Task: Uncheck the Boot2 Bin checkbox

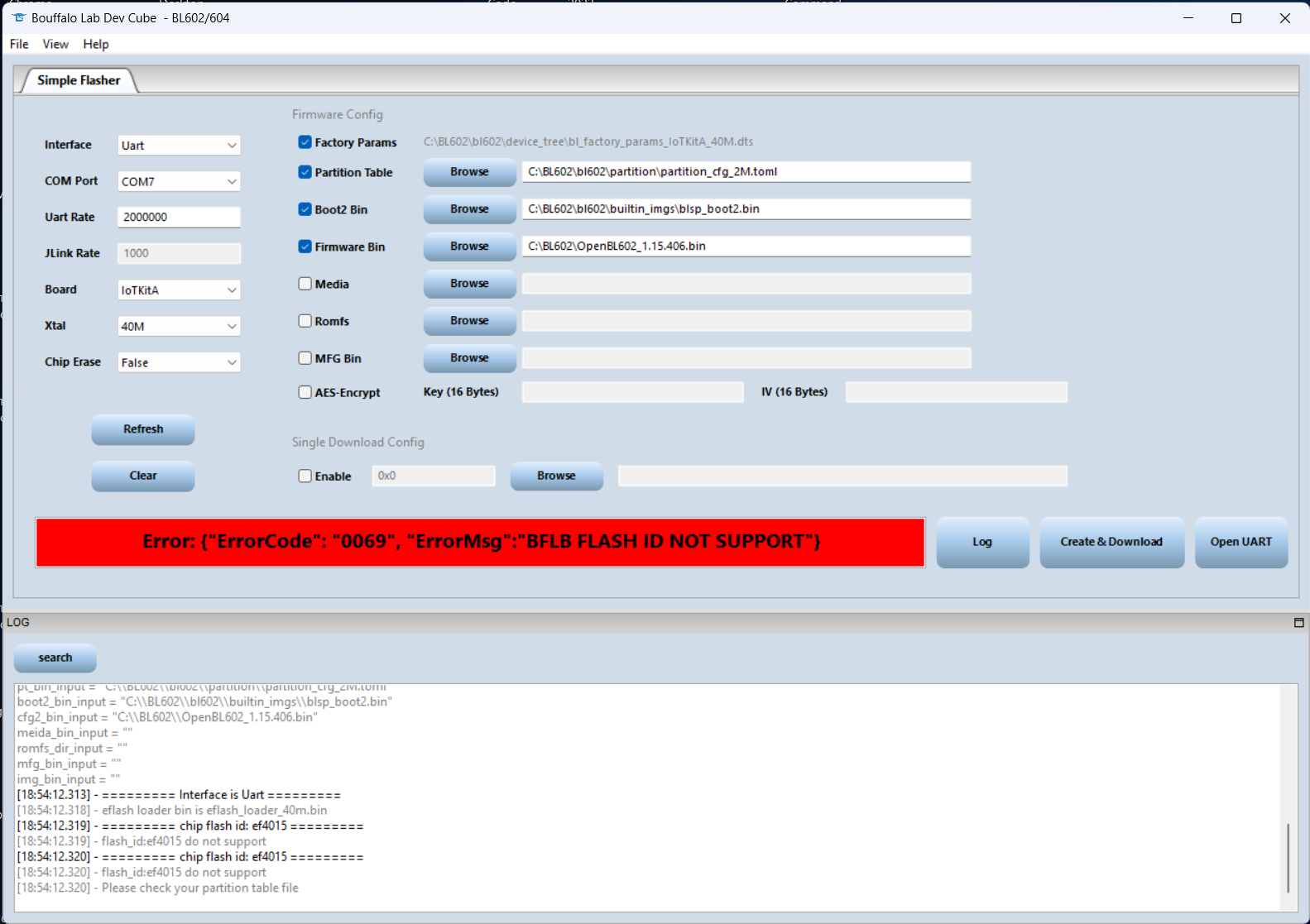Action: click(x=305, y=209)
